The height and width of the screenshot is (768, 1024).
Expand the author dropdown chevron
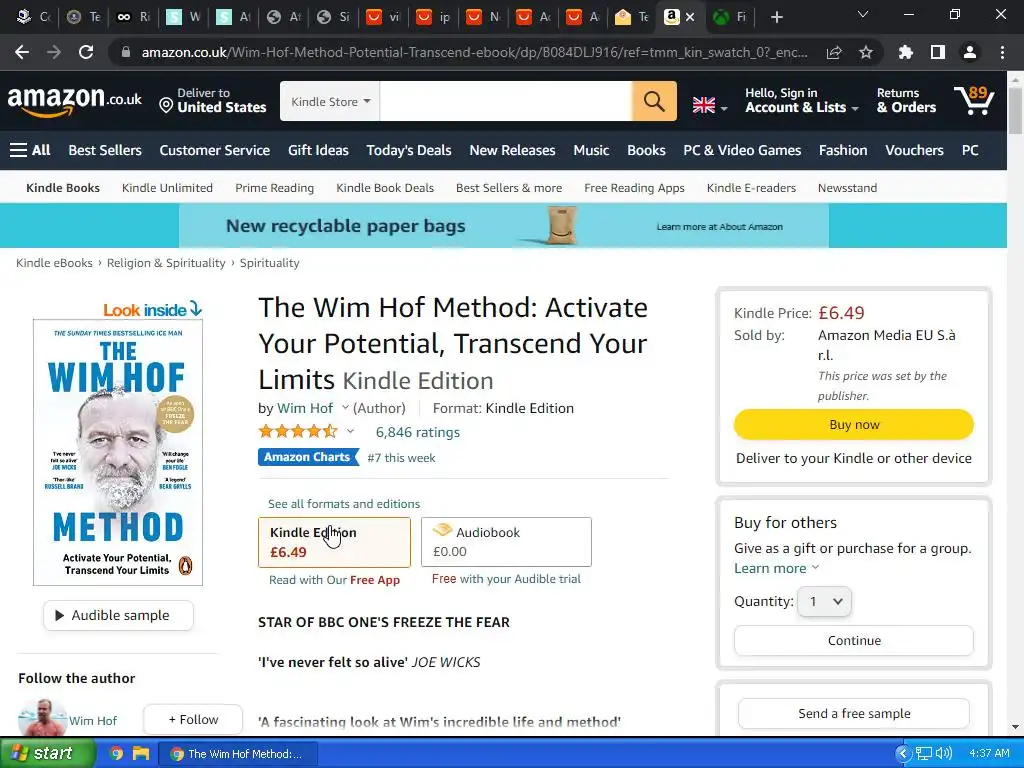pyautogui.click(x=345, y=408)
